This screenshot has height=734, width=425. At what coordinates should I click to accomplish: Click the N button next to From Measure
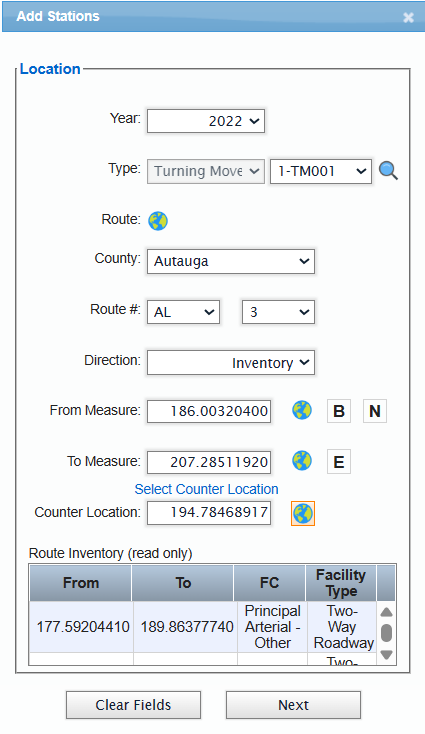click(x=375, y=411)
